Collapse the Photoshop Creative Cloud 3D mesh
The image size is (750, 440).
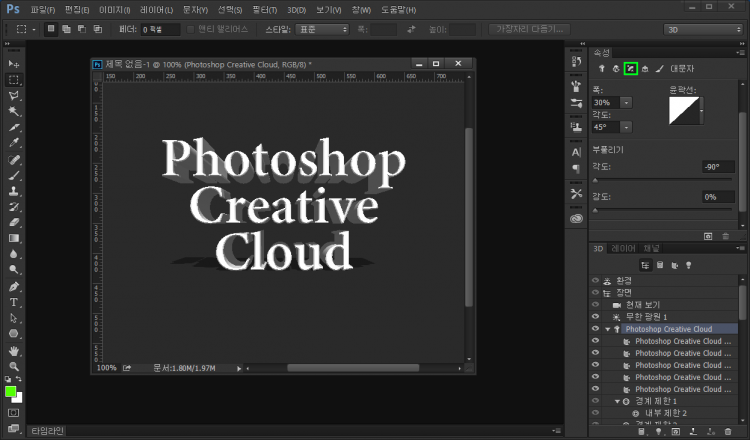[x=608, y=329]
